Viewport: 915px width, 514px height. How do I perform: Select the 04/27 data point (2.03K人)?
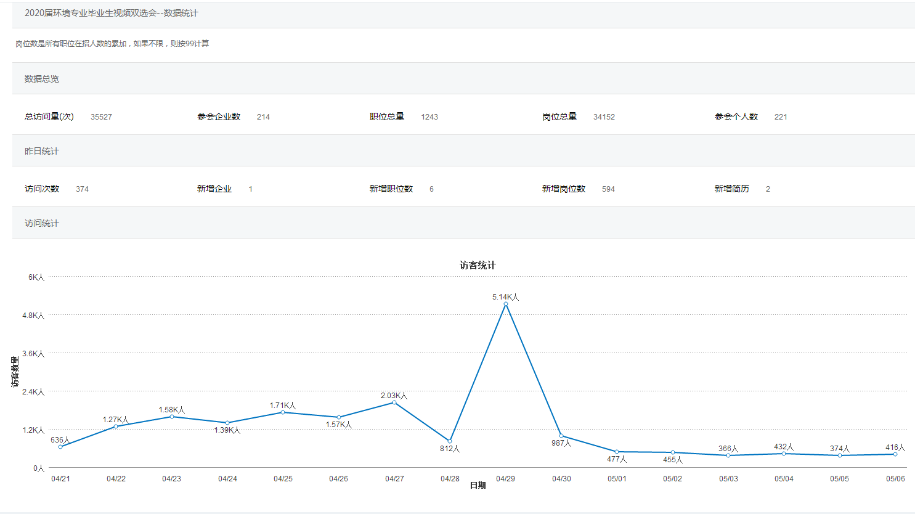tap(395, 402)
